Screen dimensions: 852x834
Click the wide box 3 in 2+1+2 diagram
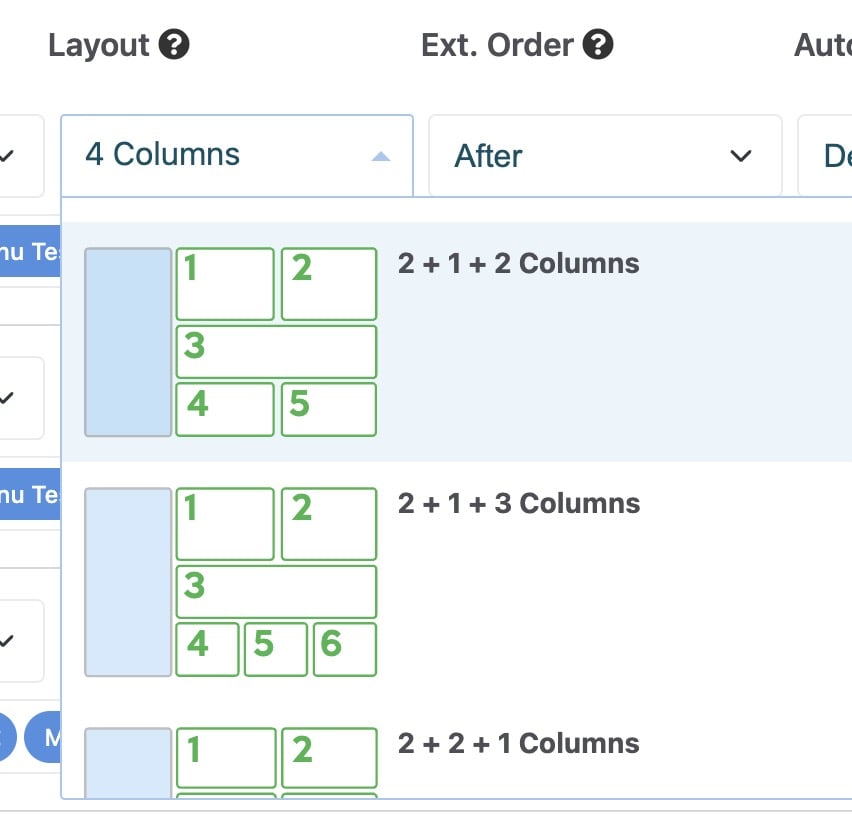(276, 351)
